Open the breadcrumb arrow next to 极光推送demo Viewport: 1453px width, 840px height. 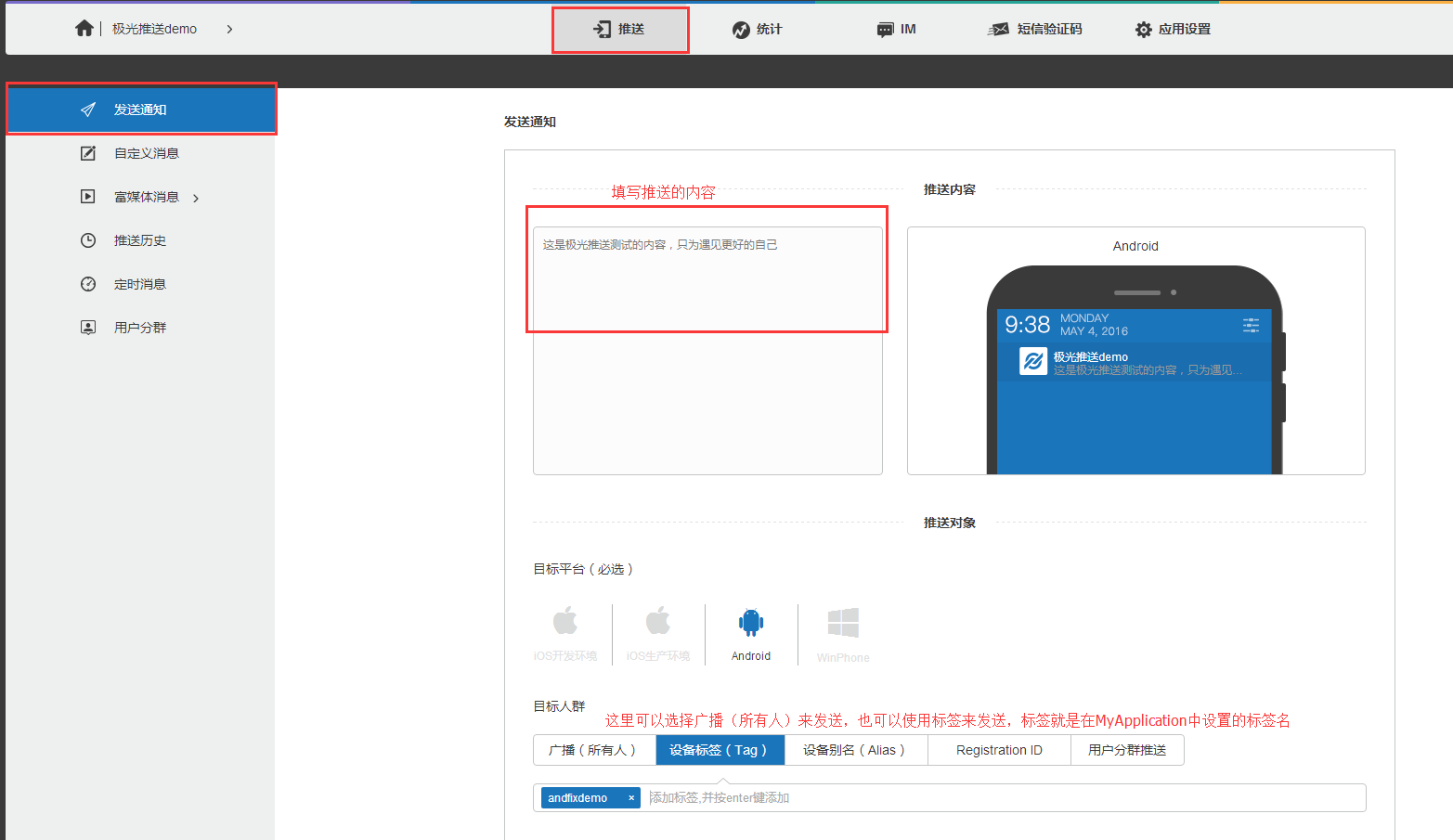click(229, 29)
